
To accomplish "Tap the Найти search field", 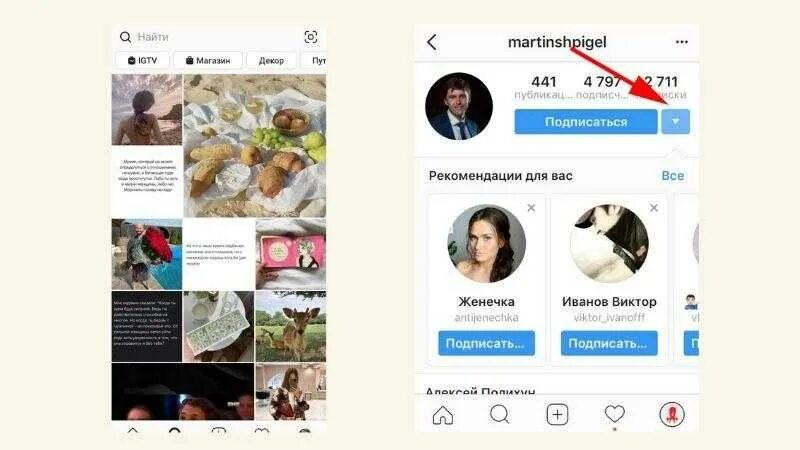I will coord(209,37).
